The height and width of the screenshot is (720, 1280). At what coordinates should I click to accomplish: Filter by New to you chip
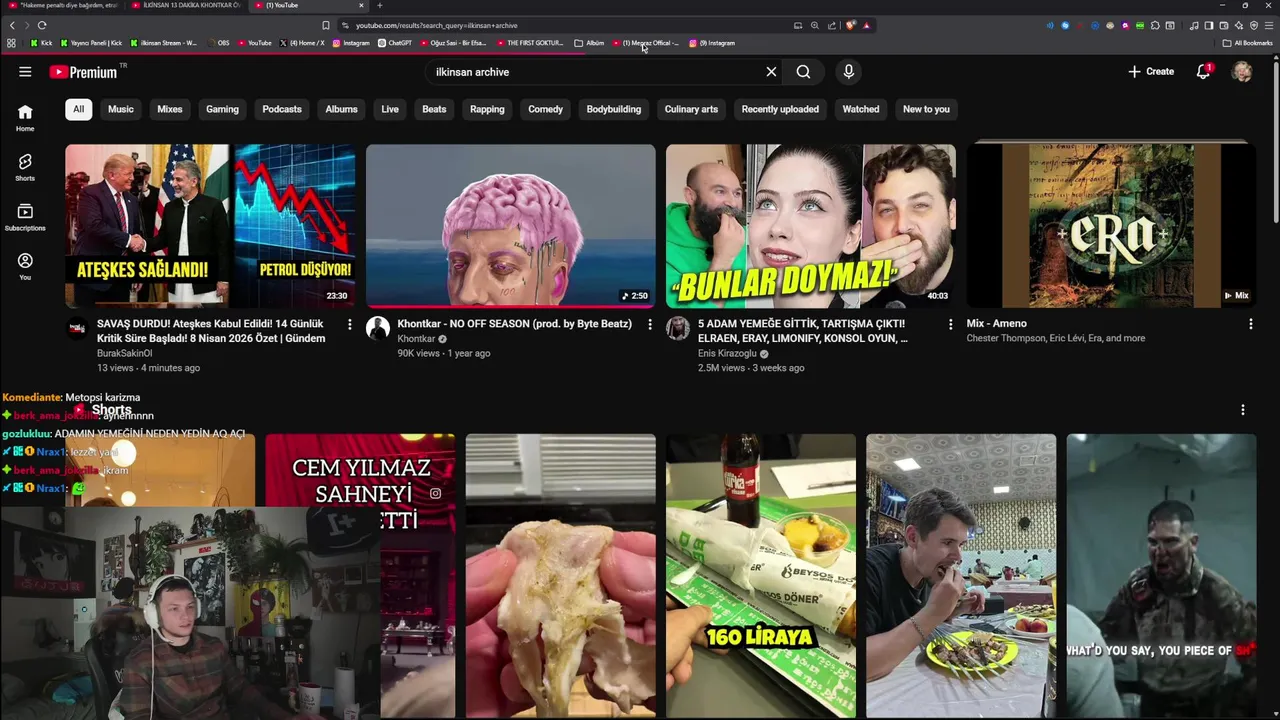[926, 109]
